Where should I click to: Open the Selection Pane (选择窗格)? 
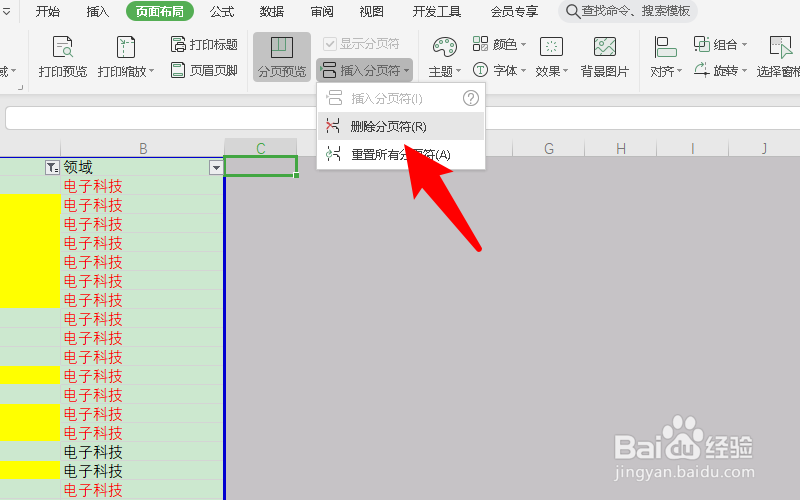click(x=779, y=57)
